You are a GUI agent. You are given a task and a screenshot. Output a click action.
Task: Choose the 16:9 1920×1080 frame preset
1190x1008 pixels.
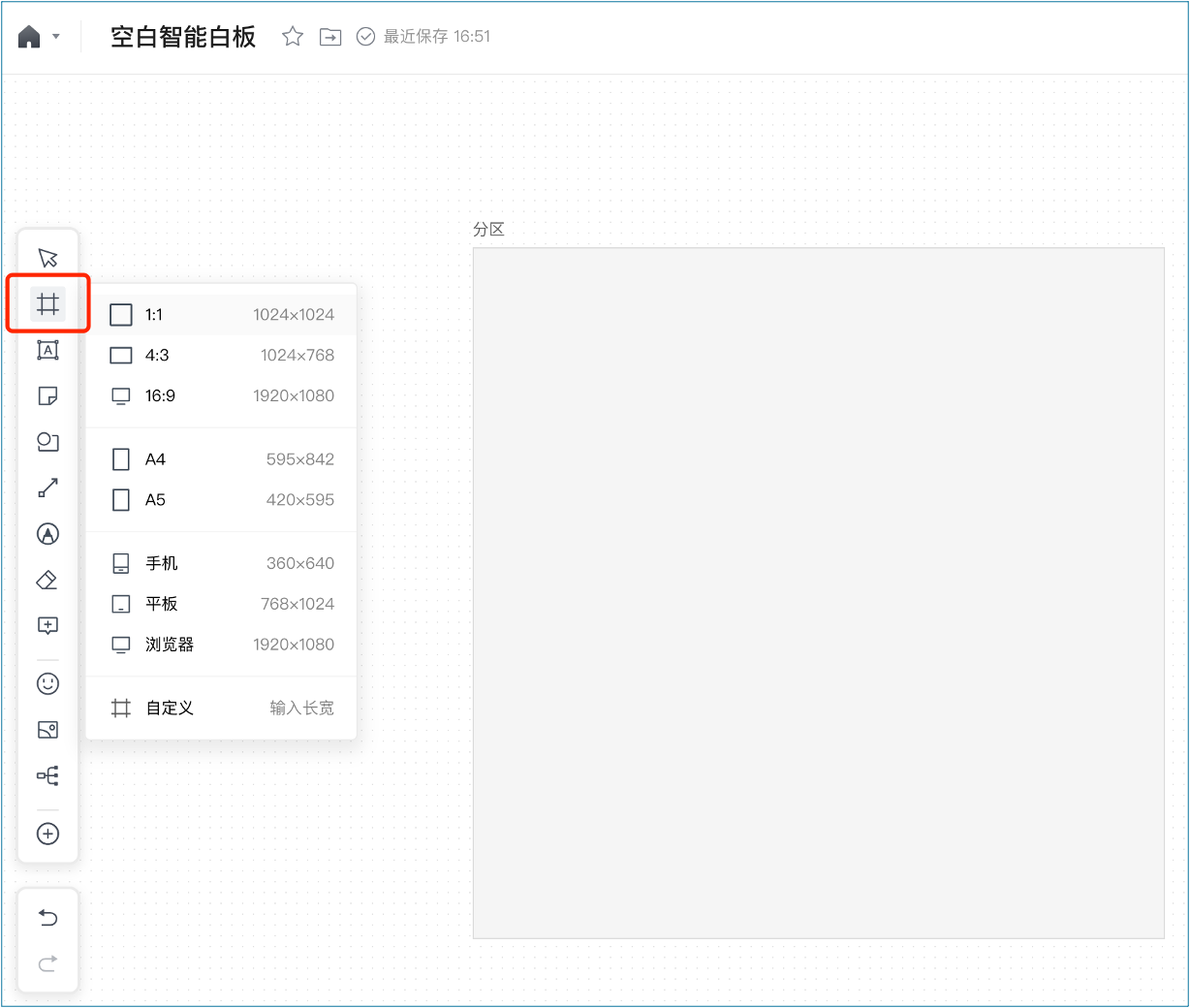pyautogui.click(x=221, y=395)
